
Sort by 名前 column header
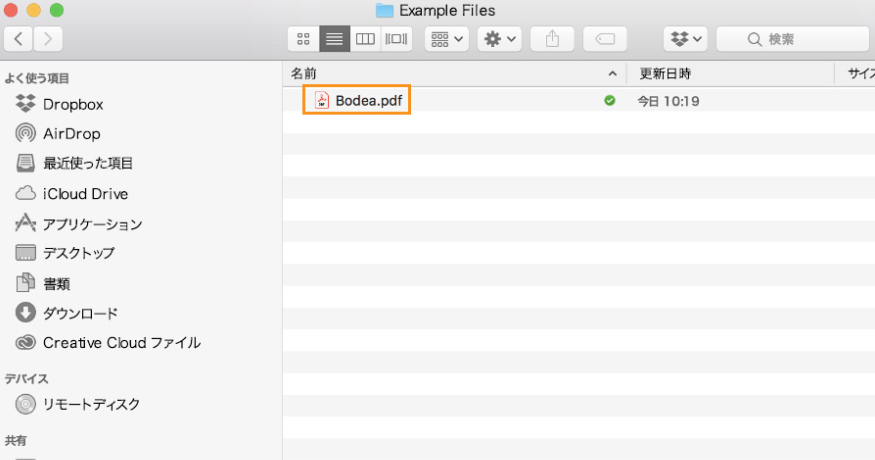click(304, 74)
